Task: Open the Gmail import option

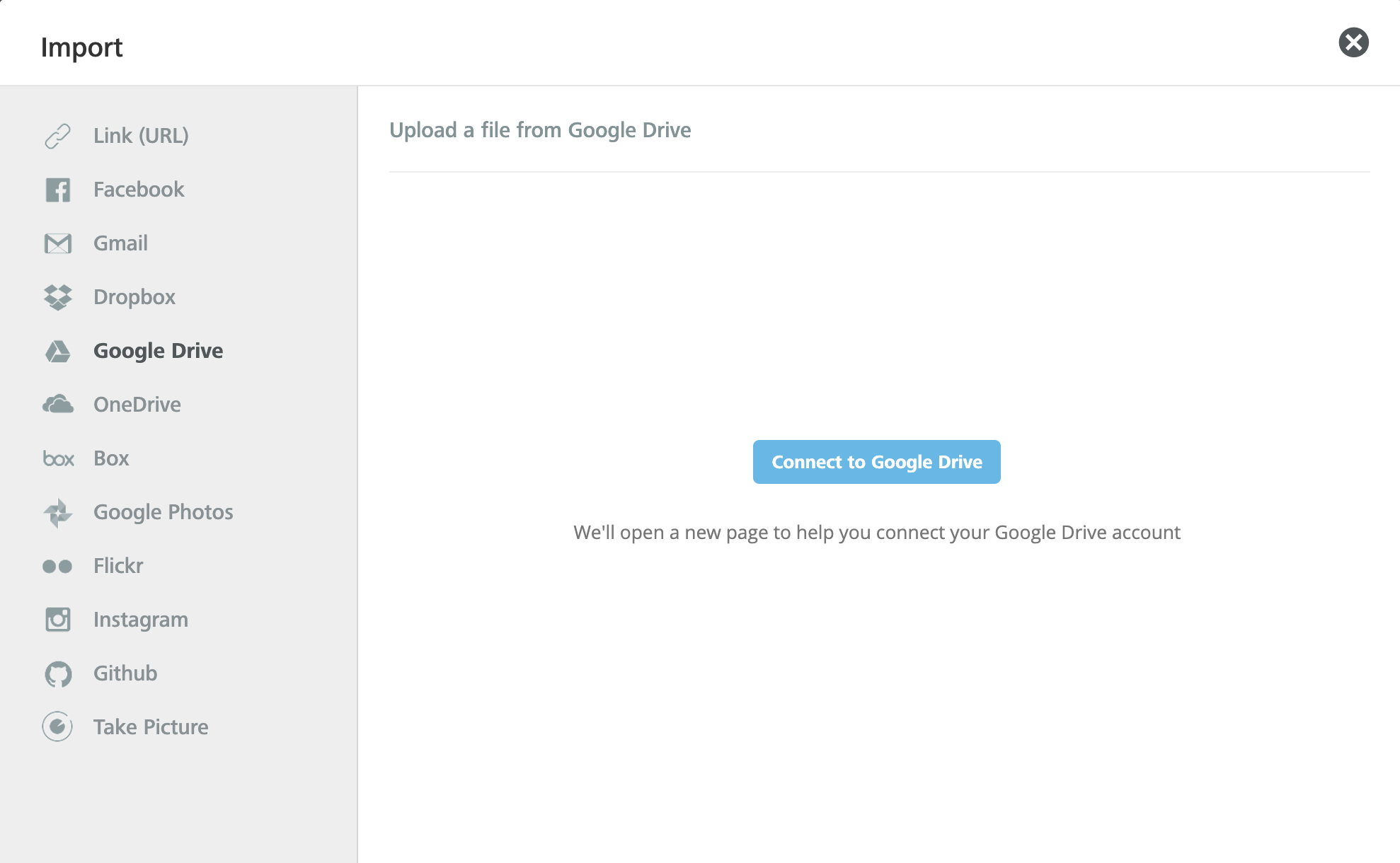Action: 120,243
